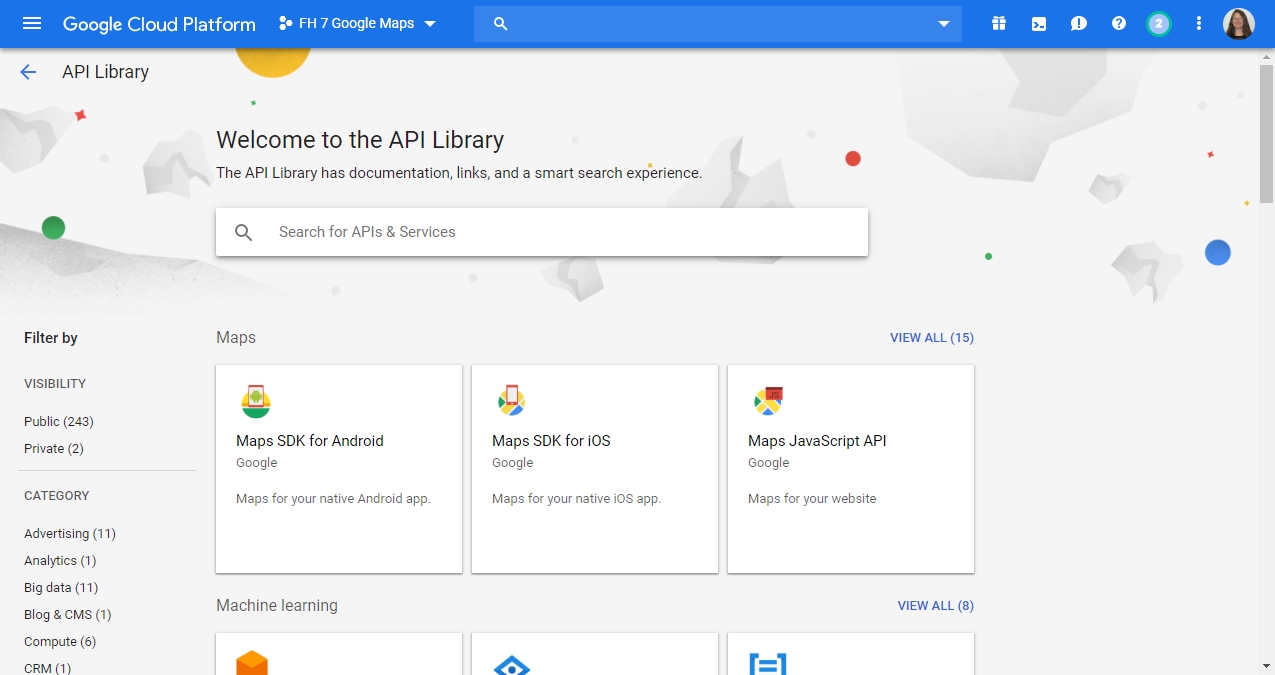
Task: Filter by Big data (11) category
Action: (x=61, y=588)
